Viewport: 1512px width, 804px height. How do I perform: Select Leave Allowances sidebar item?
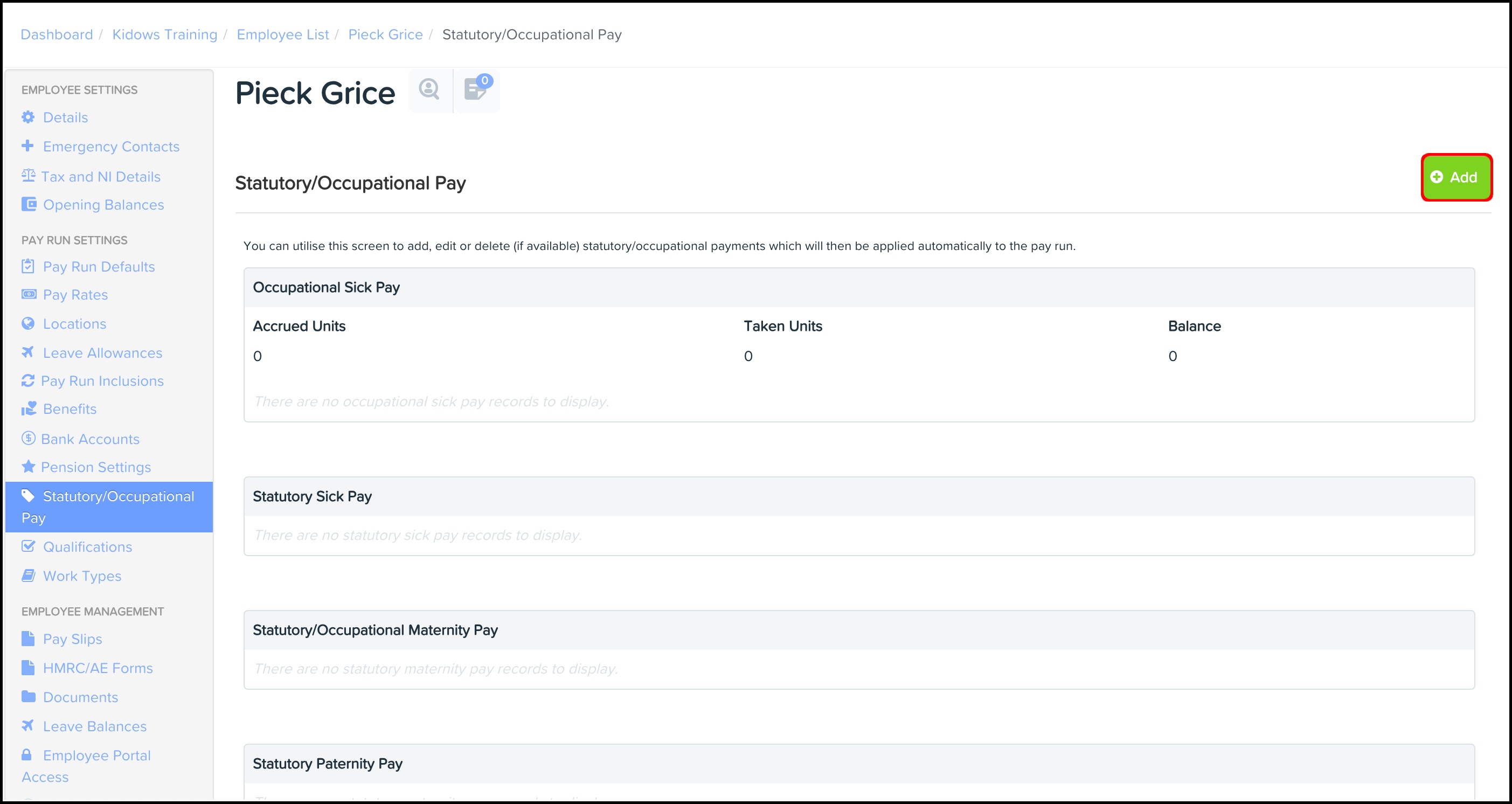(x=102, y=353)
